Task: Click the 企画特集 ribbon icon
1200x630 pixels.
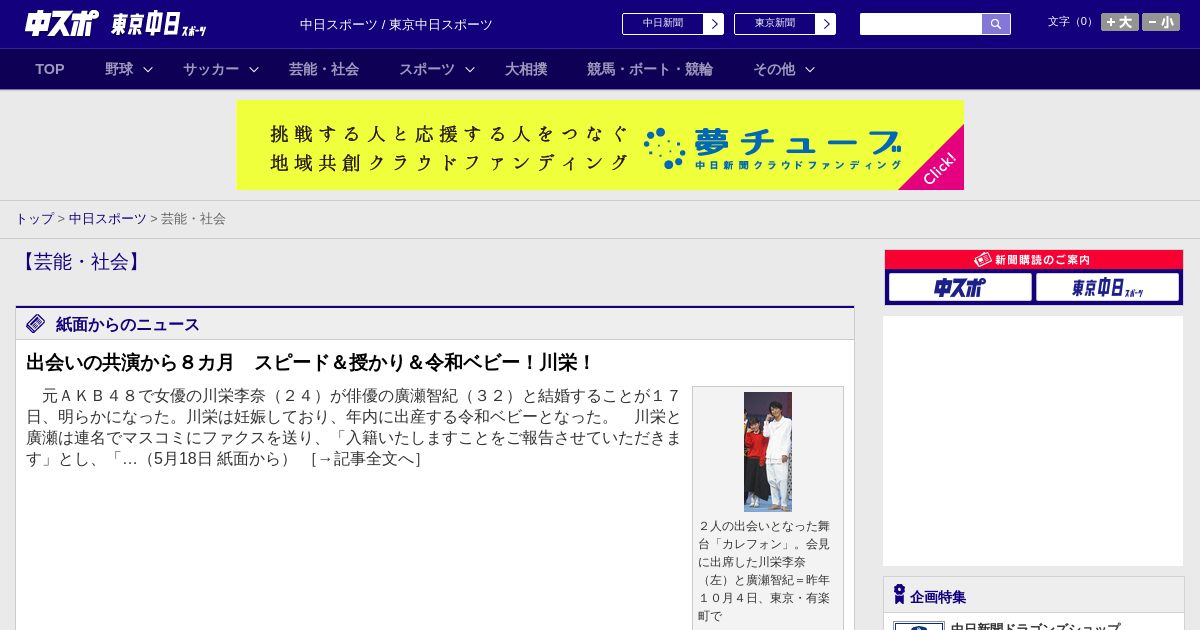Action: pos(899,595)
